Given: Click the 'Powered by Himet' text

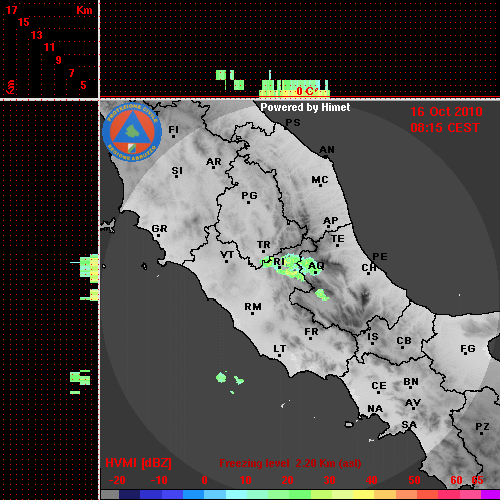Looking at the screenshot, I should [305, 107].
